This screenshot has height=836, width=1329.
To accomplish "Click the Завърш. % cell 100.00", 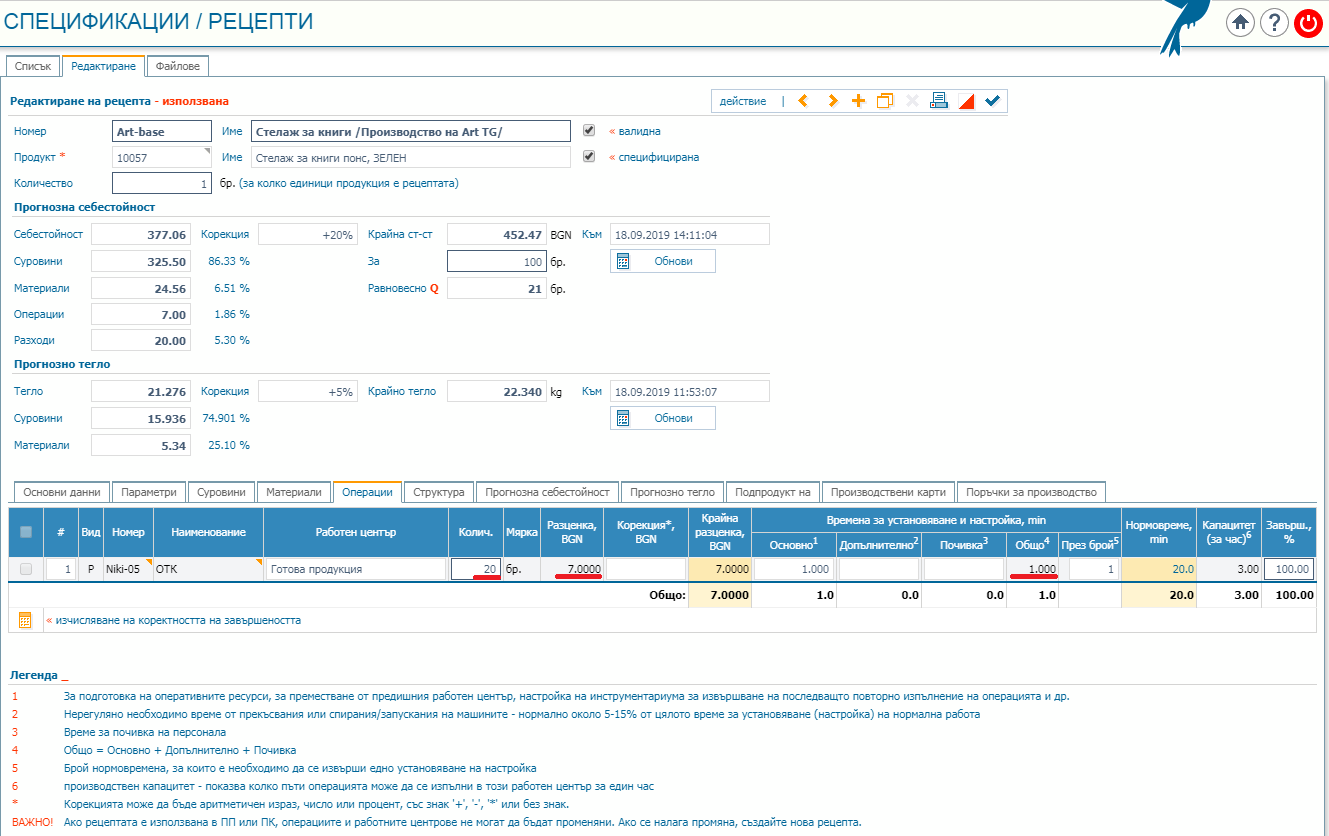I will [1289, 569].
